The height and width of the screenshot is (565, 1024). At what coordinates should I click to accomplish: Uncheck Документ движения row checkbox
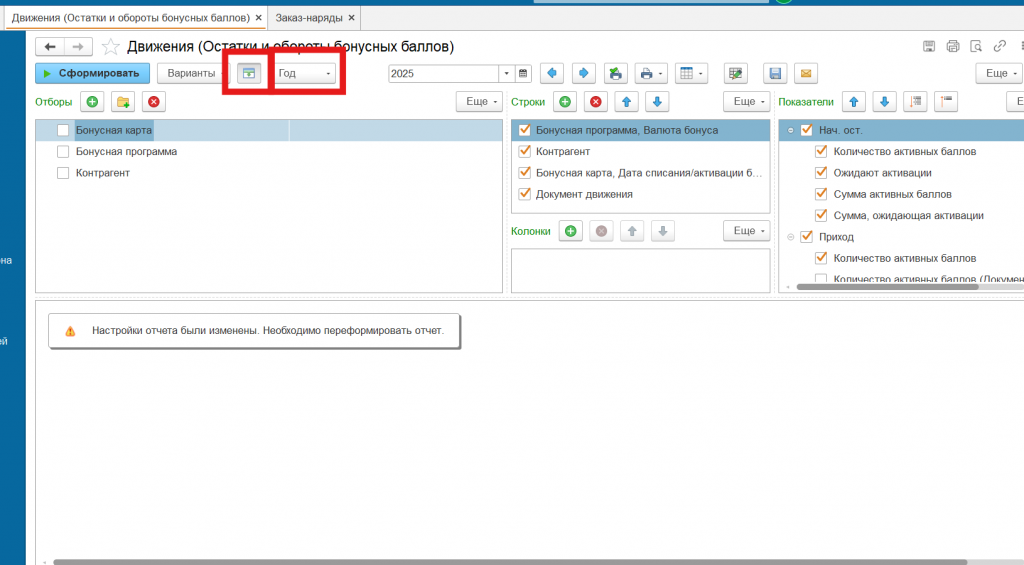pos(524,194)
